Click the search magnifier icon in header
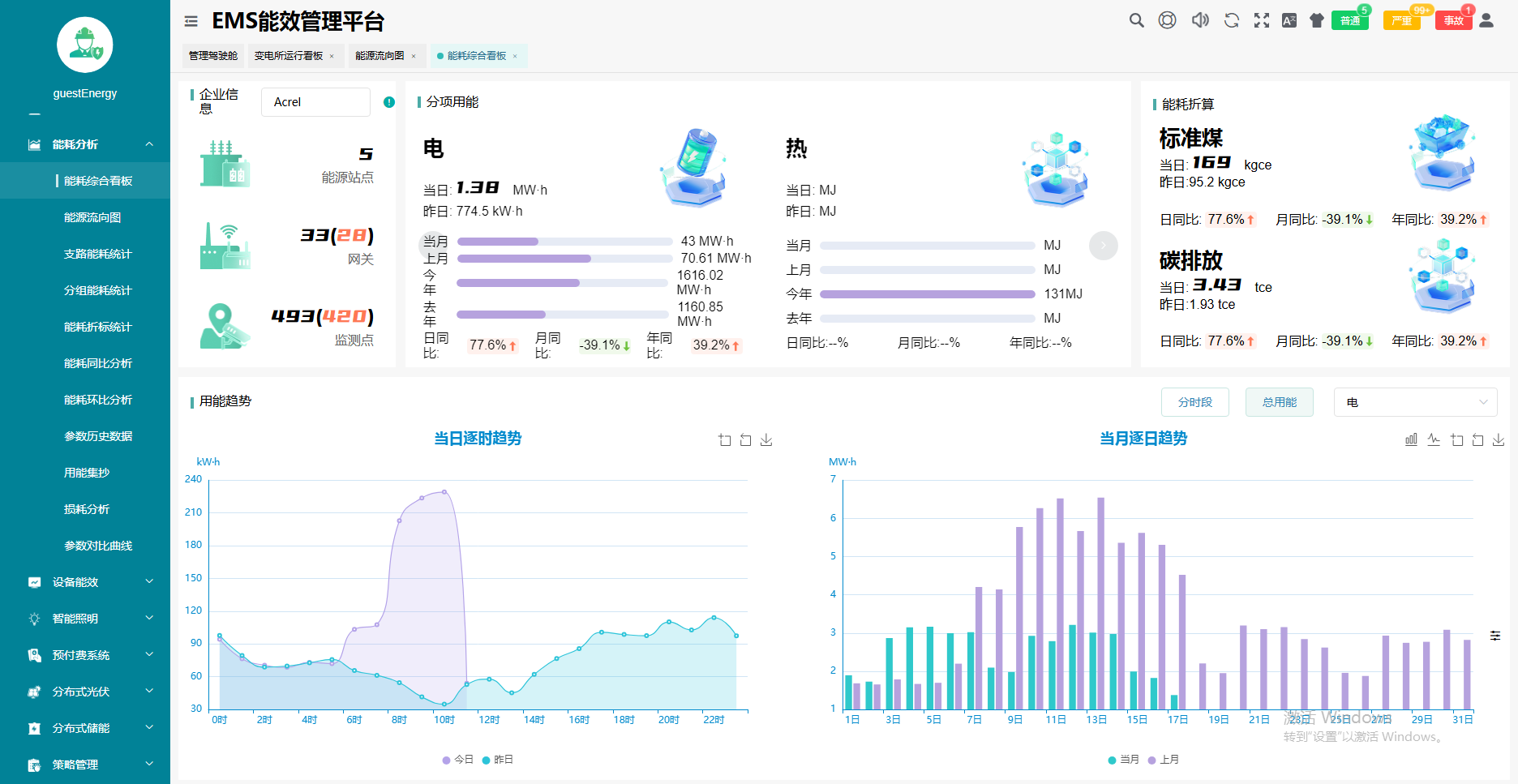 [x=1136, y=20]
